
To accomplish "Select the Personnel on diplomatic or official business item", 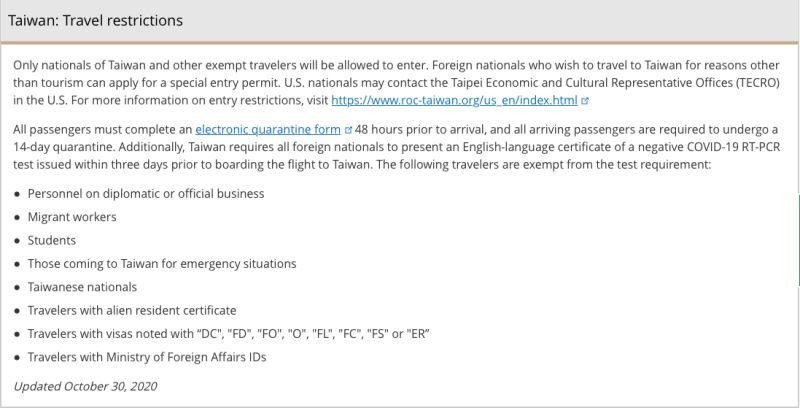I will 146,194.
